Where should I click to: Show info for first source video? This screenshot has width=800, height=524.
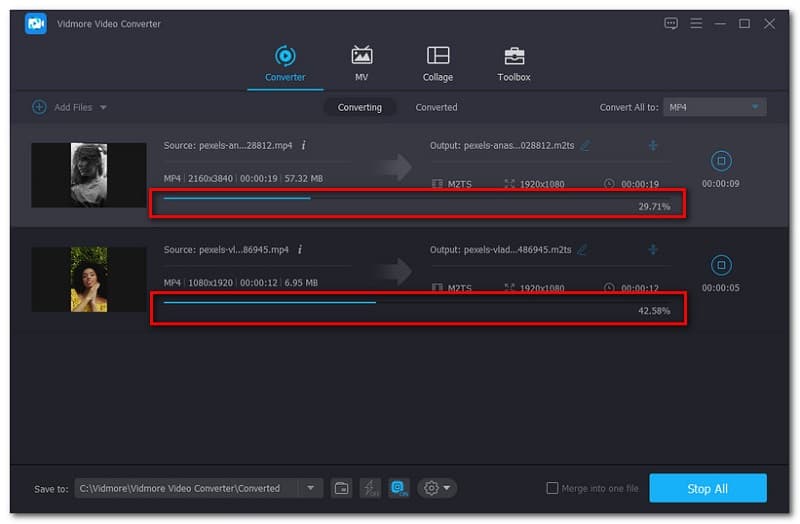[303, 145]
